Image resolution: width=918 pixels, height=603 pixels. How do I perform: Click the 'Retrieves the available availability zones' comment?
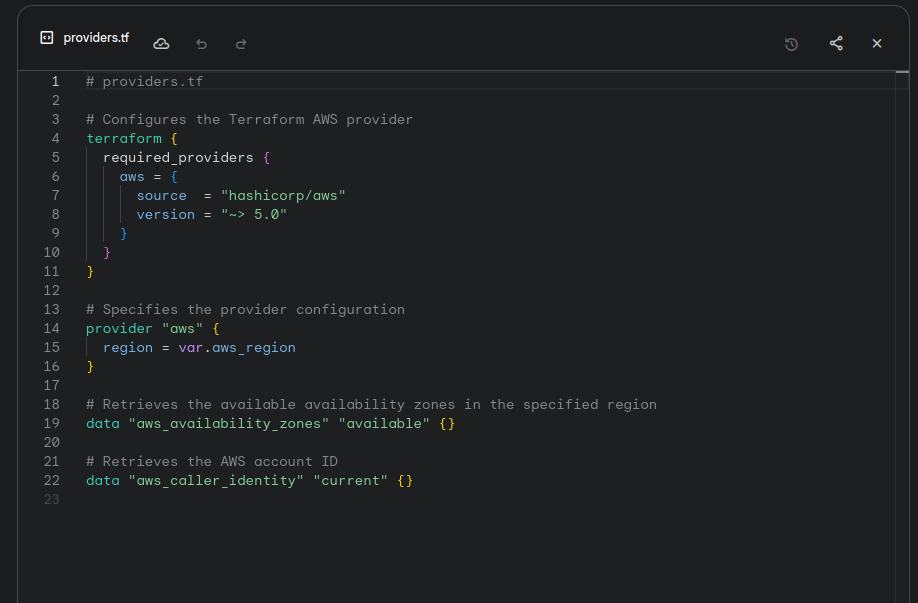371,405
